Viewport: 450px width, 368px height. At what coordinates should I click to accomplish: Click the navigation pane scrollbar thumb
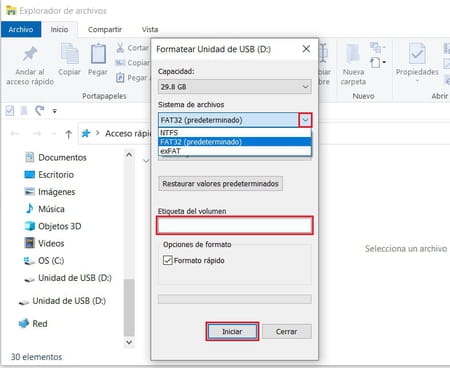(129, 307)
